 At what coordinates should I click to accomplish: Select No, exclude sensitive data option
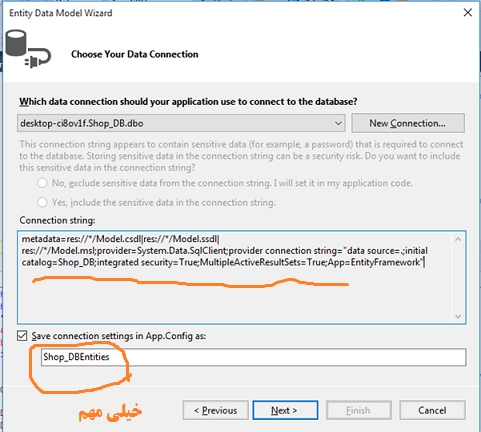[x=42, y=183]
